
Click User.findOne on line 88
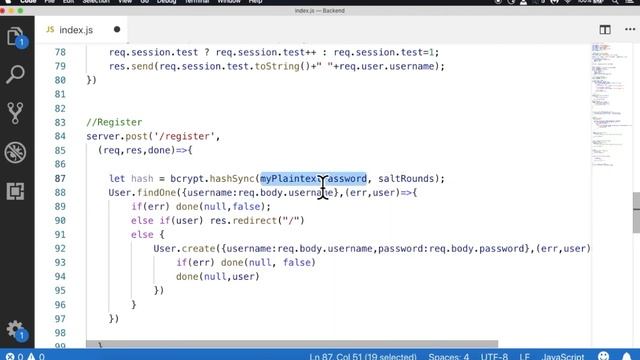142,192
